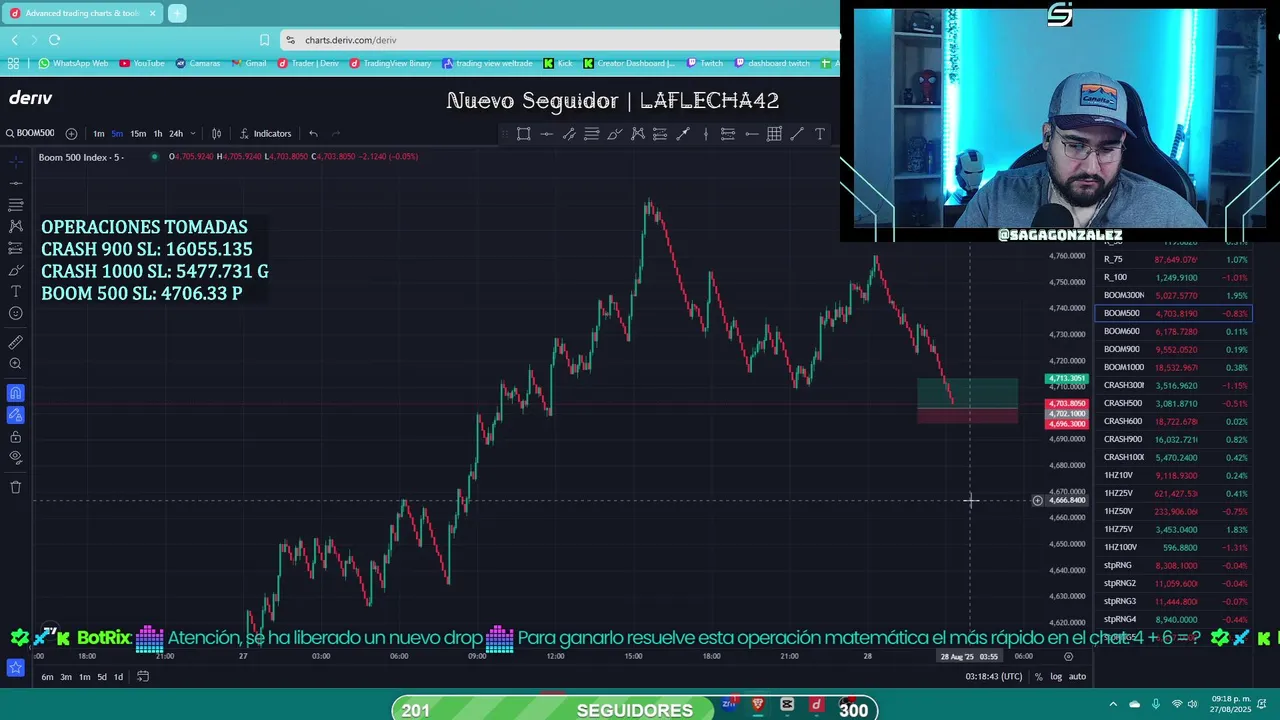Toggle lock all drawing tools
Screen dimensions: 1280x720
[x=15, y=437]
